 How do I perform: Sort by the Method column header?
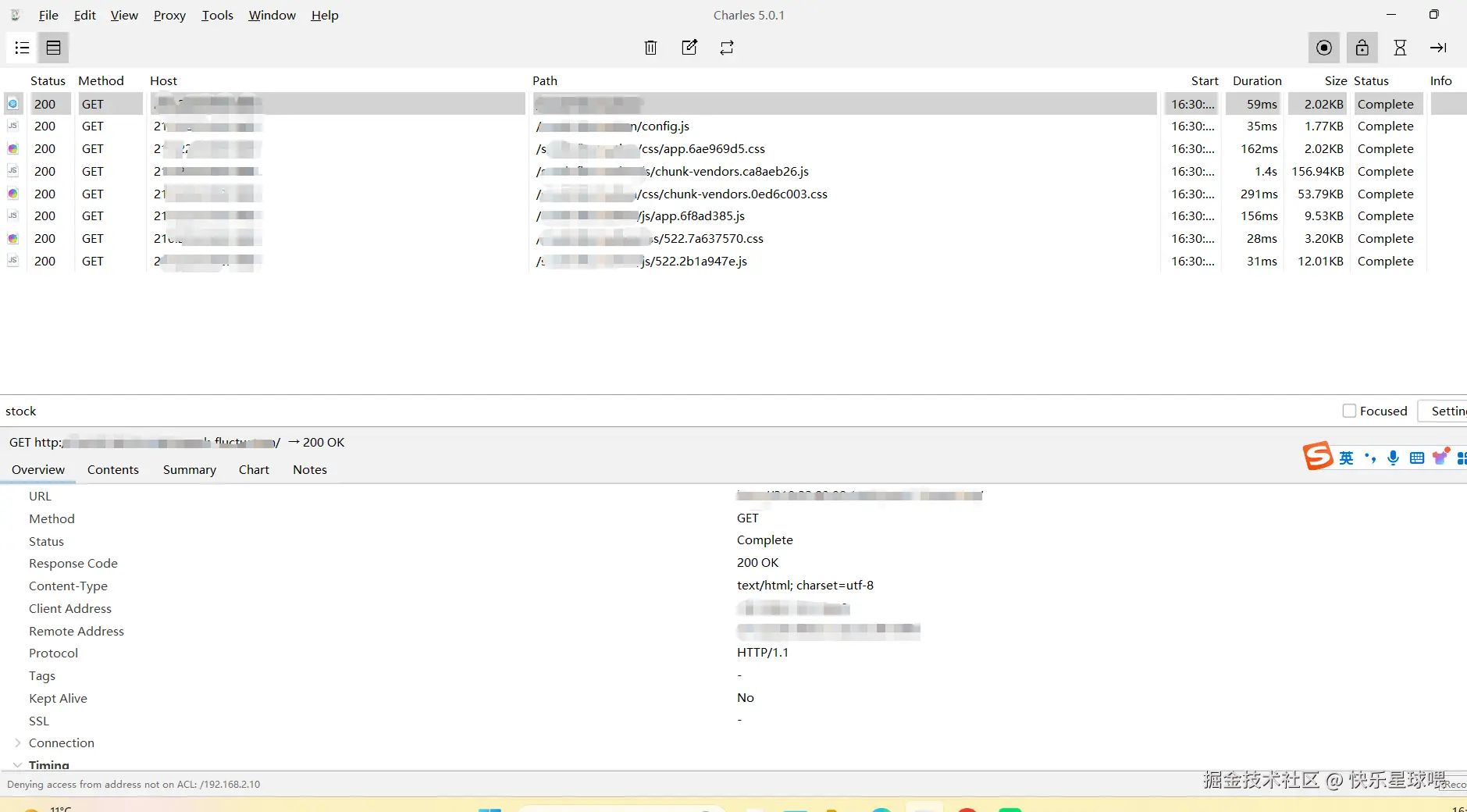tap(101, 80)
